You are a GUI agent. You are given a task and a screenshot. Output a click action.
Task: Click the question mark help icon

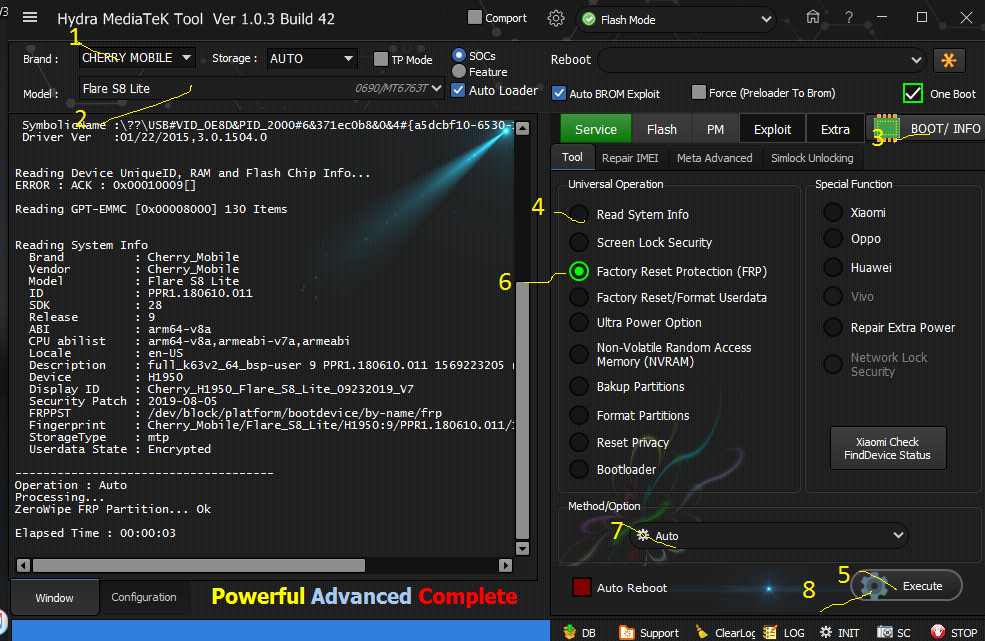tap(849, 18)
